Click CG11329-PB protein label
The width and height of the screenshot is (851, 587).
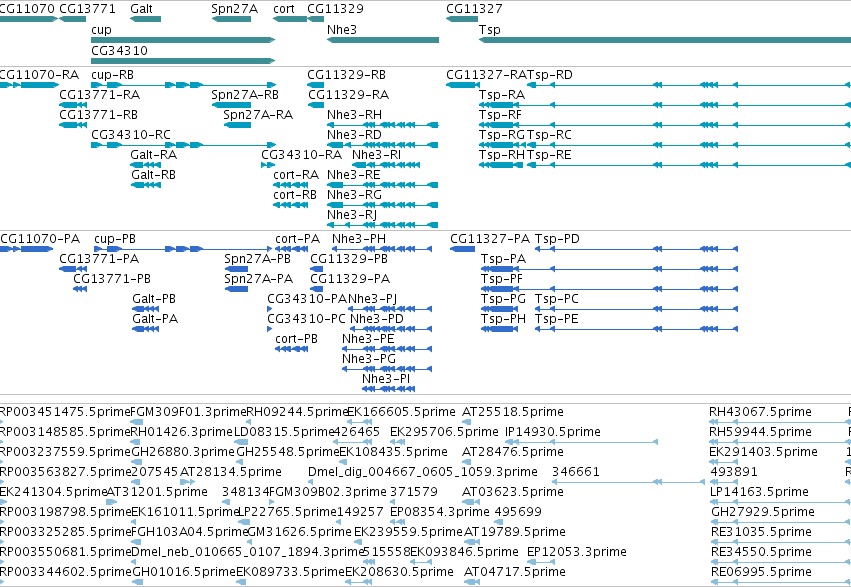[x=349, y=259]
